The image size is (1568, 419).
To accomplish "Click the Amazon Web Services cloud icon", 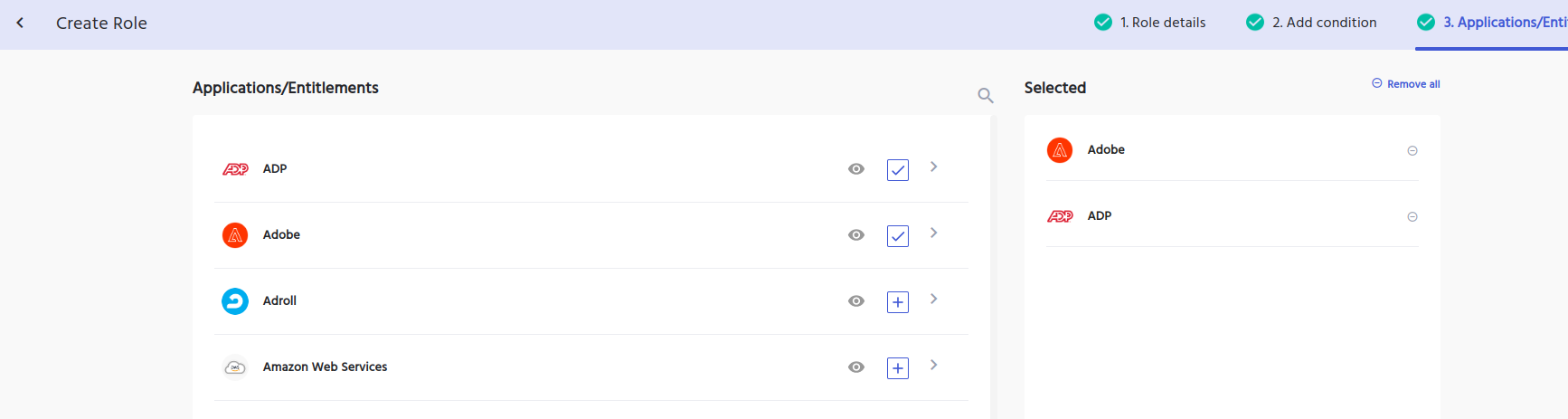I will (x=235, y=367).
